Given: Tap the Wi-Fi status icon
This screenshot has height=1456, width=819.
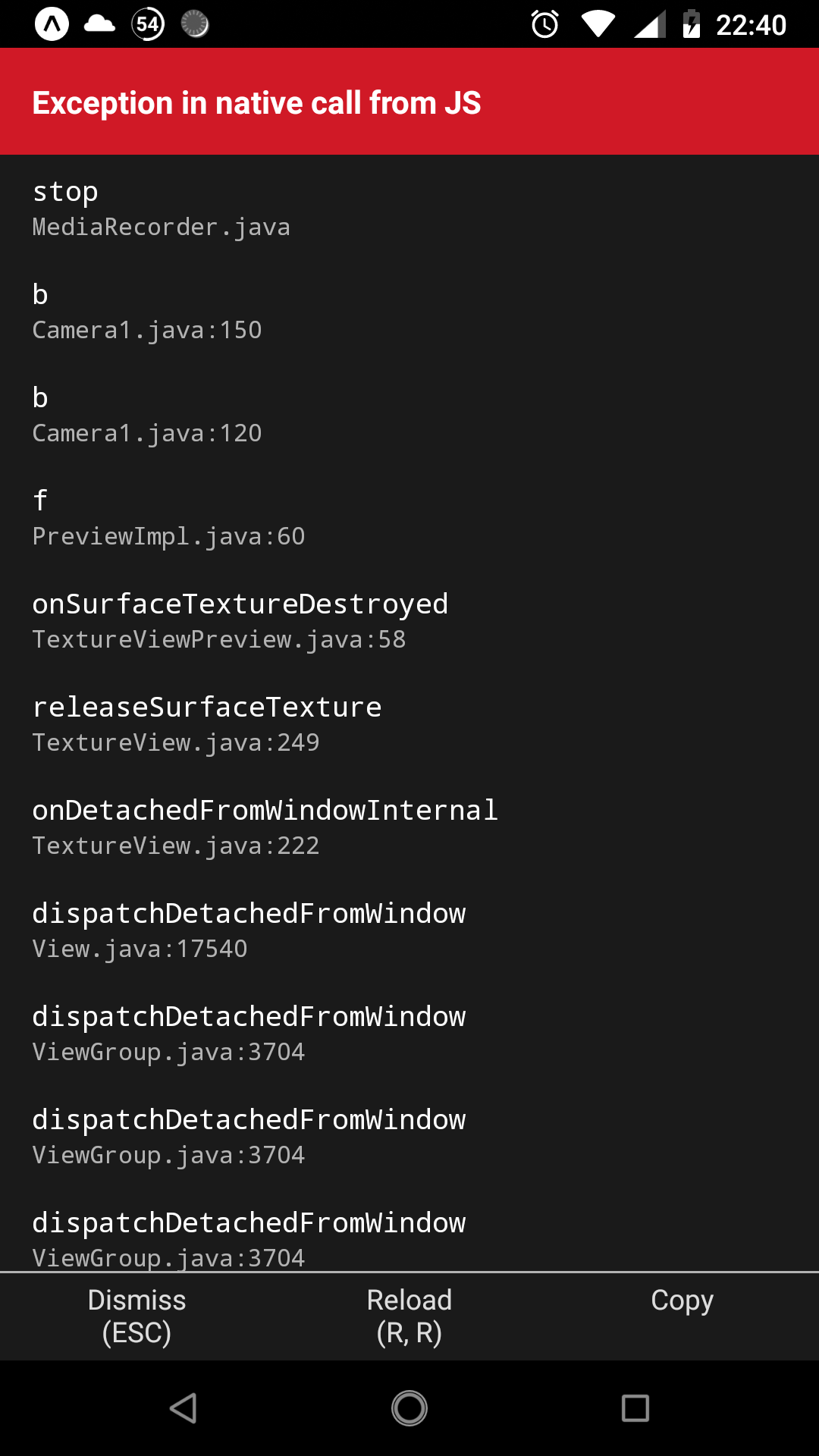Looking at the screenshot, I should pyautogui.click(x=599, y=25).
